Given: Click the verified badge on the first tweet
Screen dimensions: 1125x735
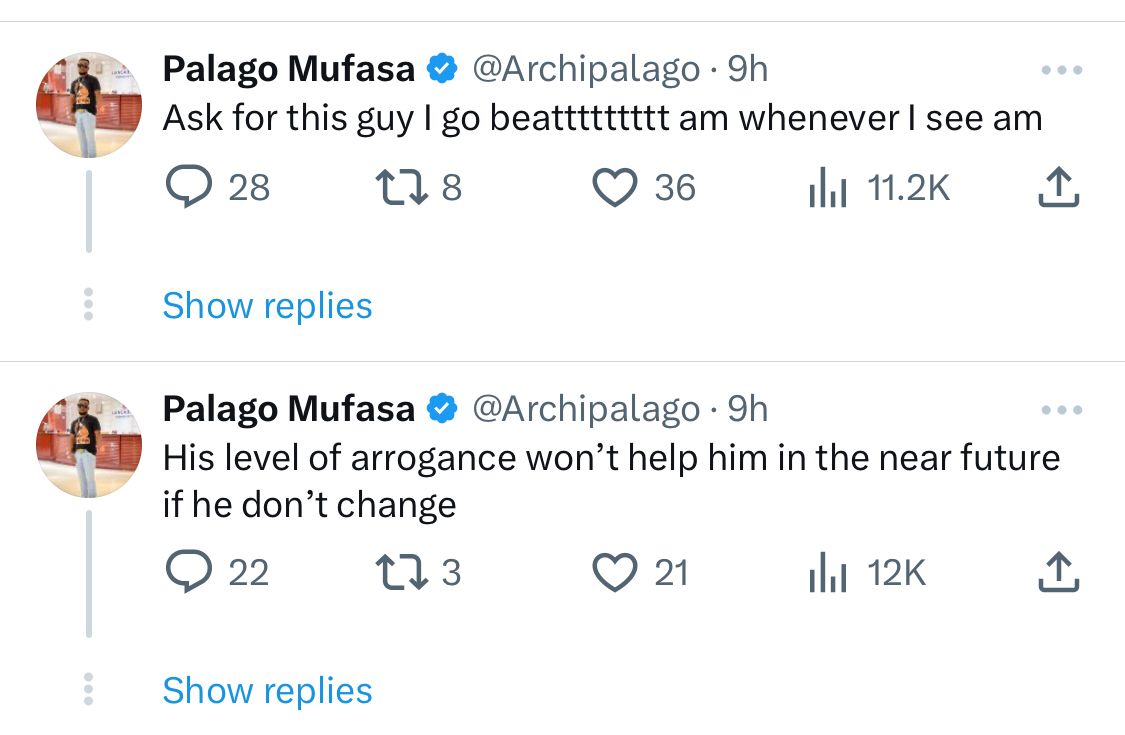Looking at the screenshot, I should tap(442, 69).
